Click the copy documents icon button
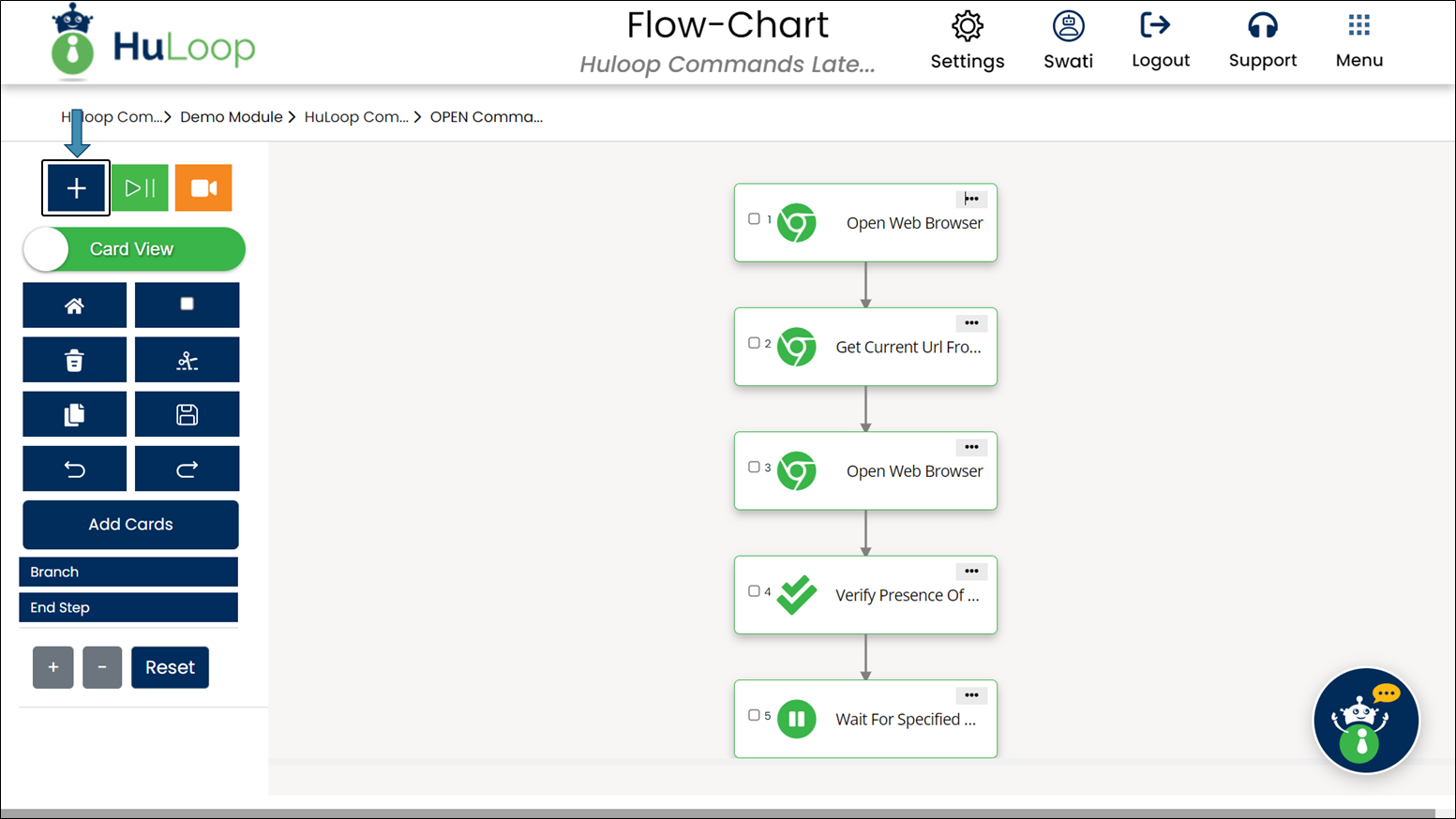The image size is (1456, 819). point(74,414)
